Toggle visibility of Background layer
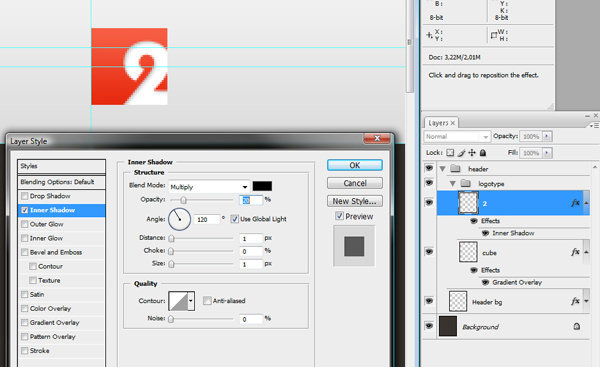 pyautogui.click(x=429, y=326)
